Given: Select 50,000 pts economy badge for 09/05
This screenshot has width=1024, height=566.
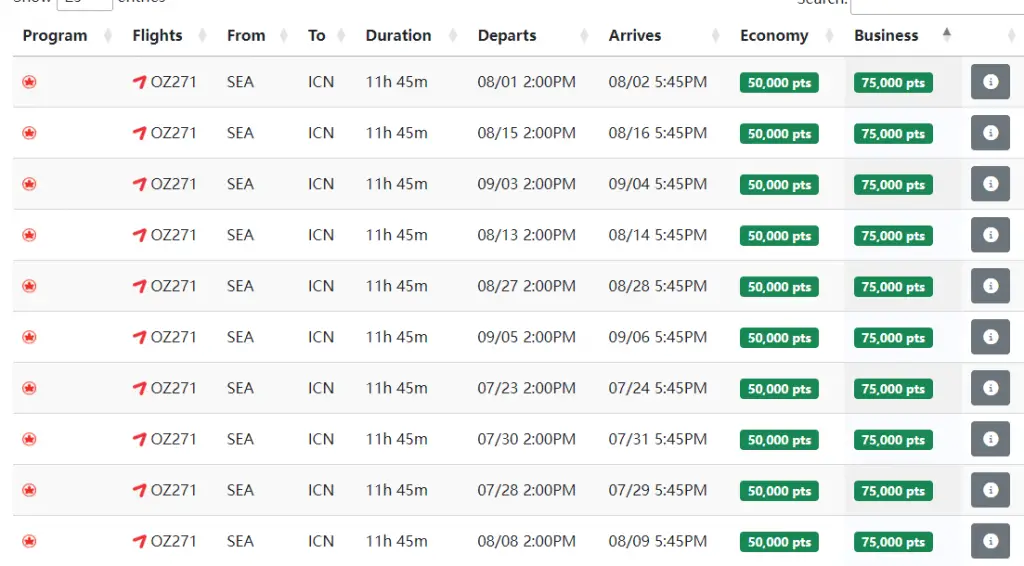Looking at the screenshot, I should 779,338.
